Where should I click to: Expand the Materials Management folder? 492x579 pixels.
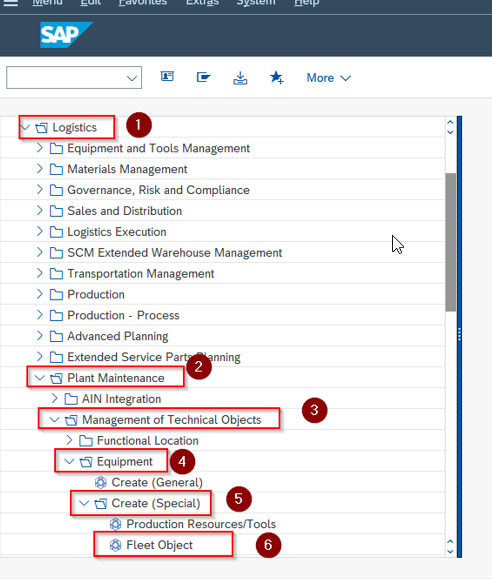(40, 169)
